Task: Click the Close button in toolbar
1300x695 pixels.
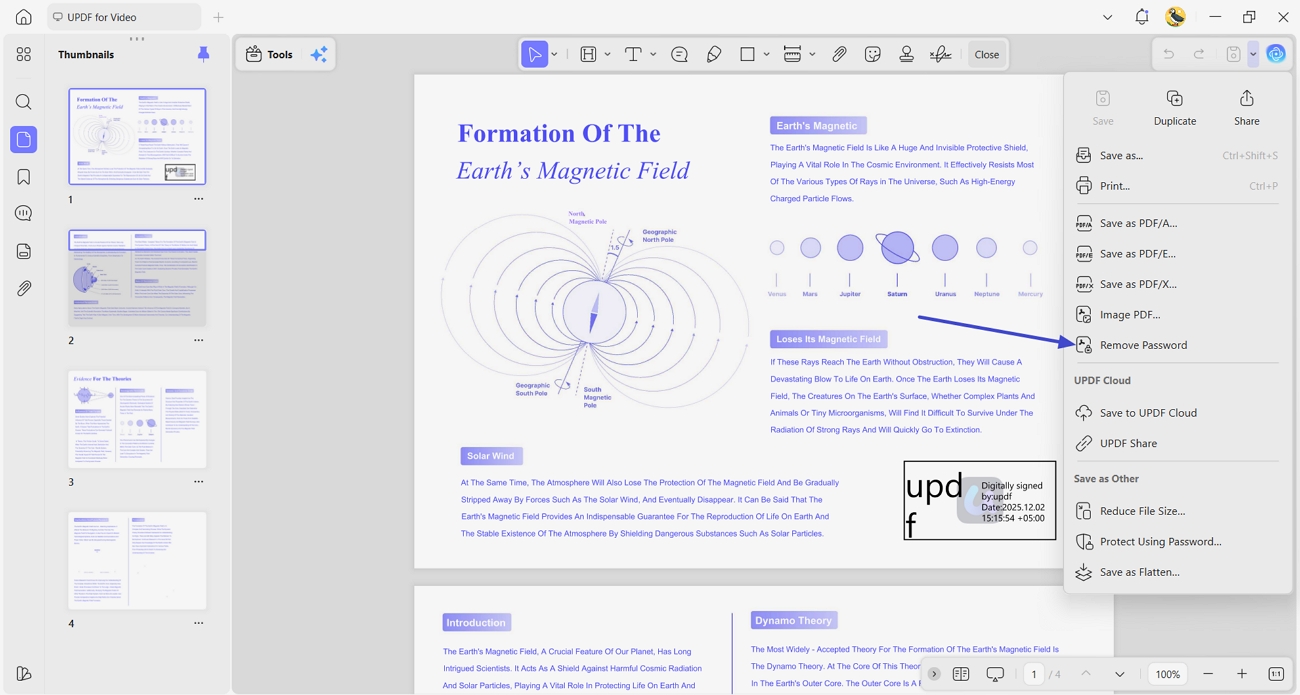Action: 987,54
